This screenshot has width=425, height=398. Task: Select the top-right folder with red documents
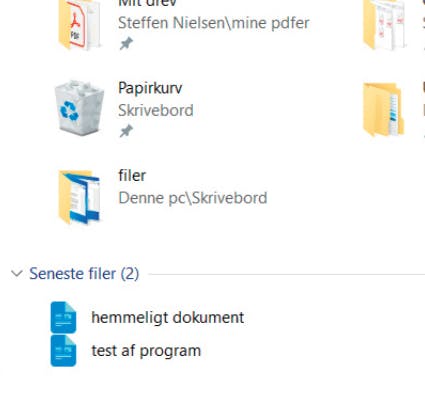click(x=385, y=25)
